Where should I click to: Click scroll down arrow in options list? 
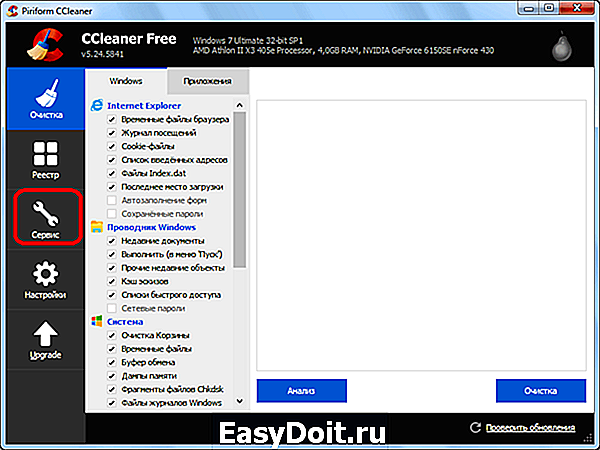click(x=240, y=401)
